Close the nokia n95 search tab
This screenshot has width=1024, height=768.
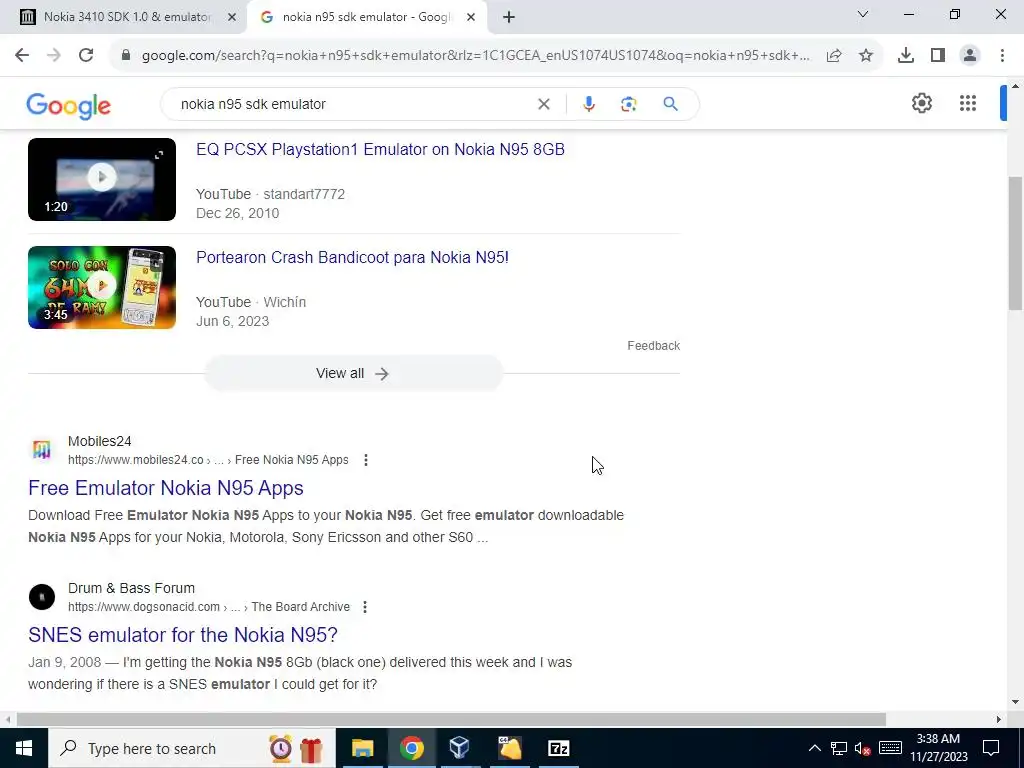471,17
